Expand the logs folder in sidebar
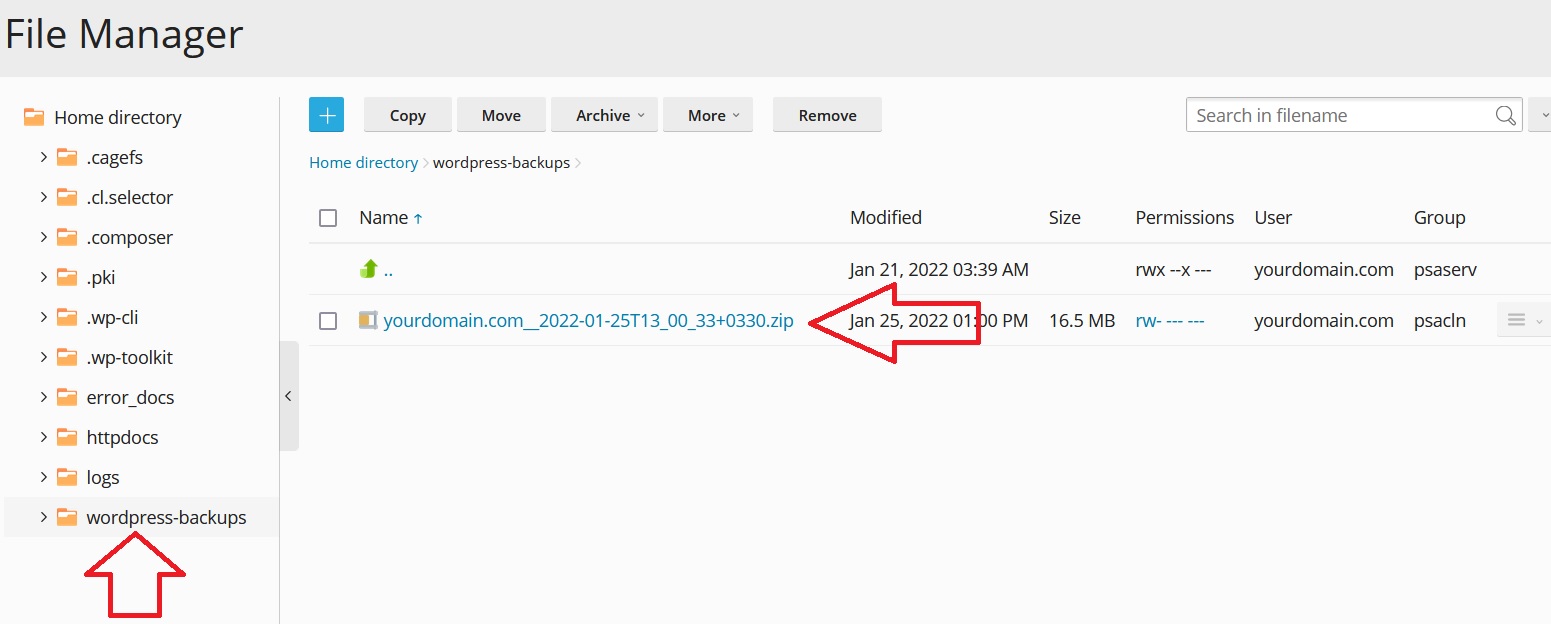 [43, 477]
